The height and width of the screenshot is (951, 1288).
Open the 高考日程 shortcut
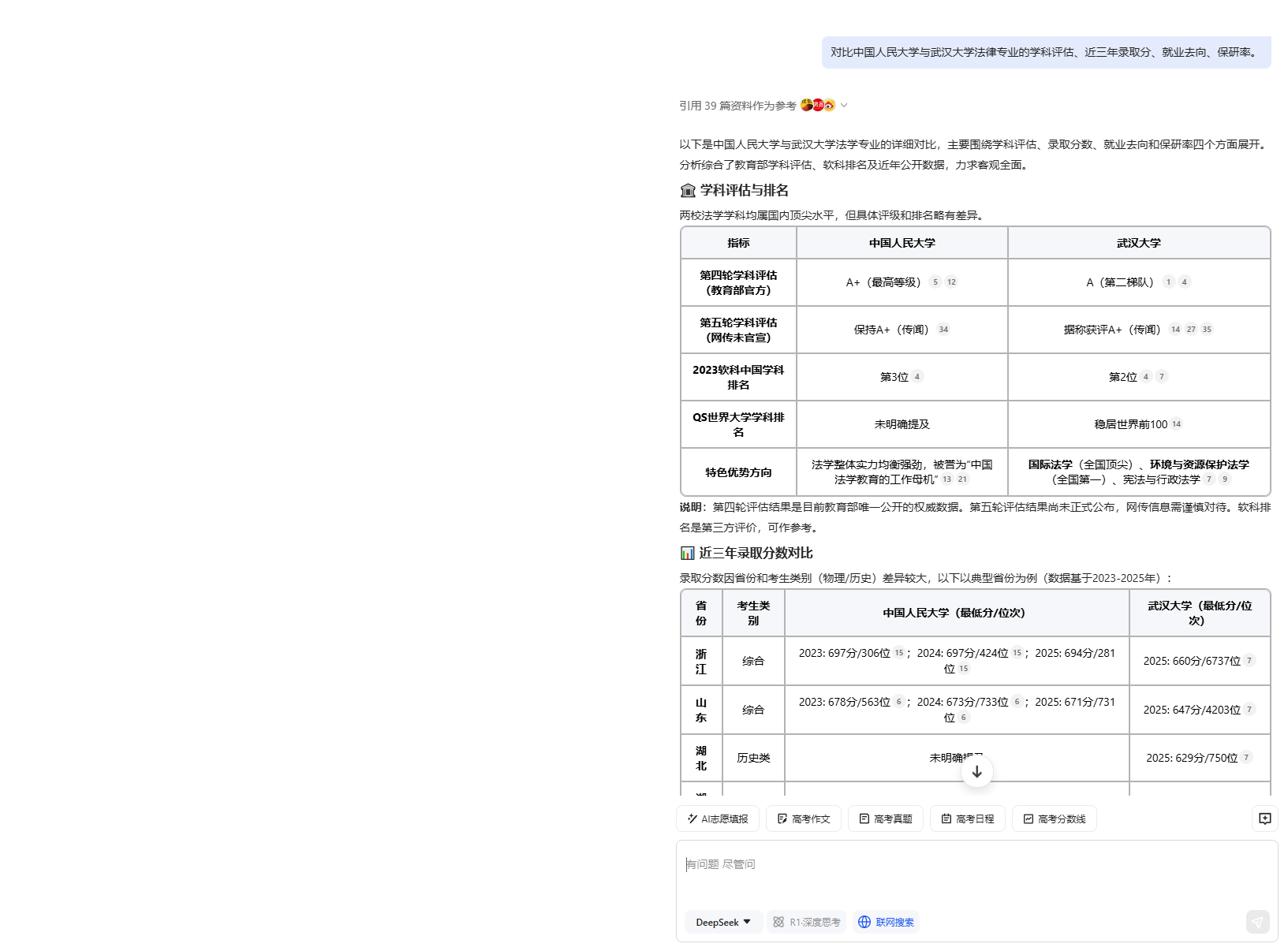[x=968, y=819]
